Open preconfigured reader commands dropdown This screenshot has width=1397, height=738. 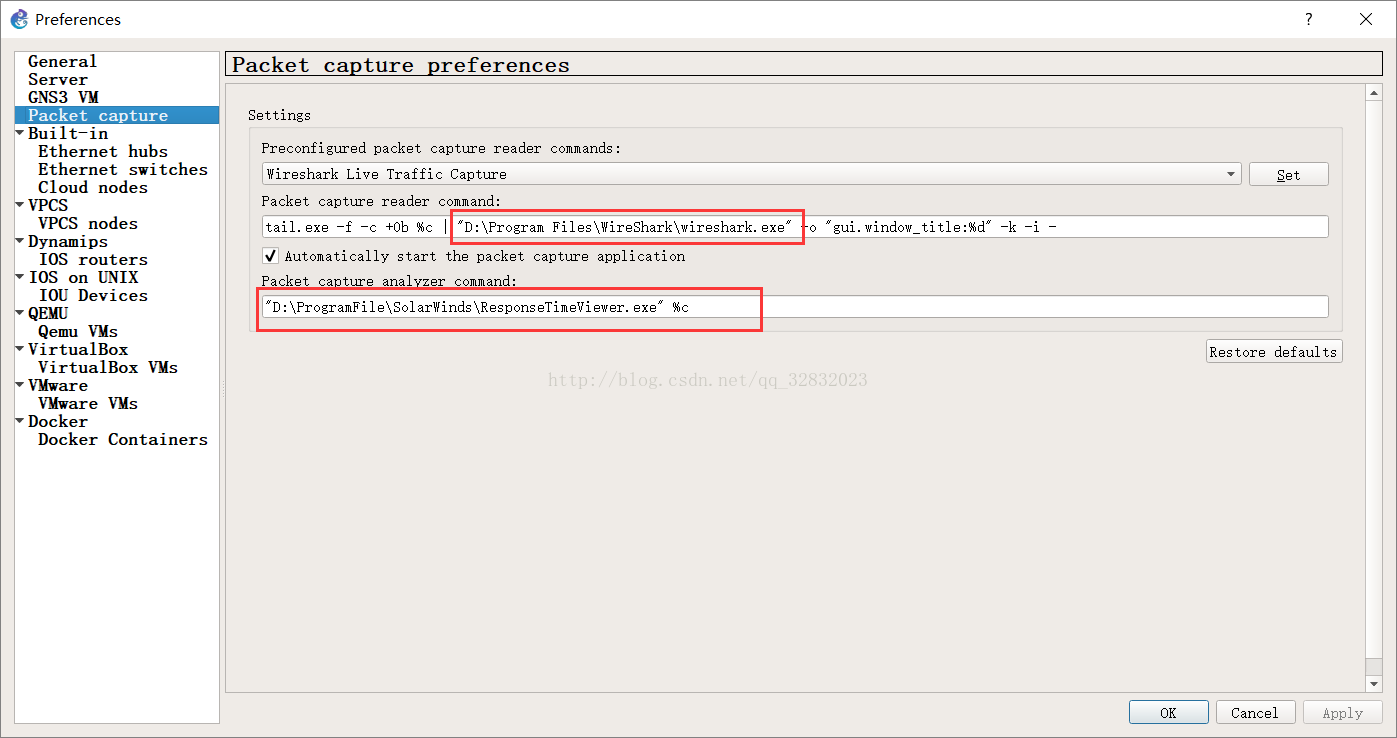(751, 174)
